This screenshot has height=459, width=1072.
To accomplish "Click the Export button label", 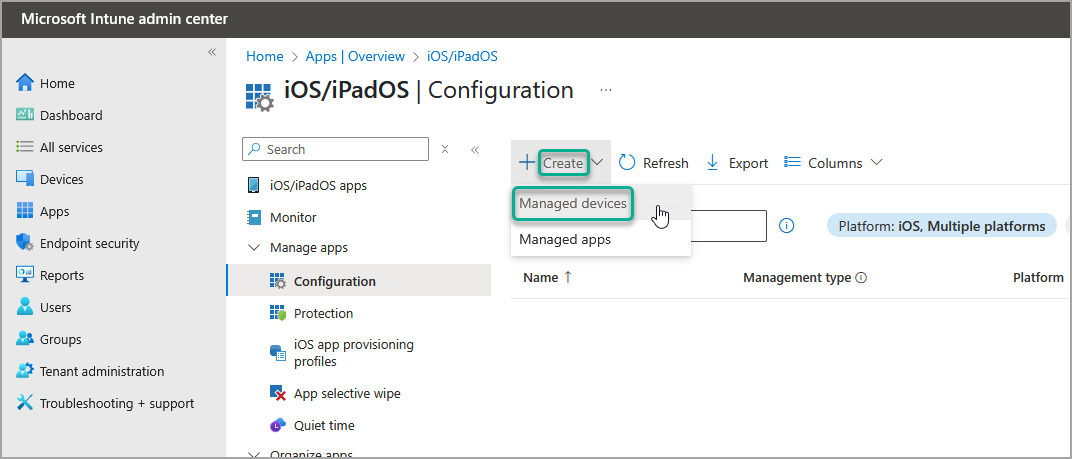I will [749, 163].
